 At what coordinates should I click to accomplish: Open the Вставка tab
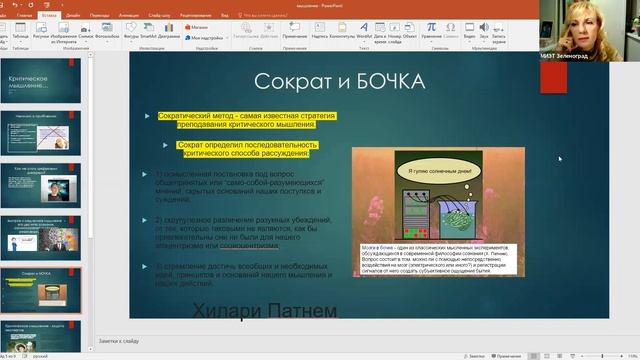pos(49,16)
